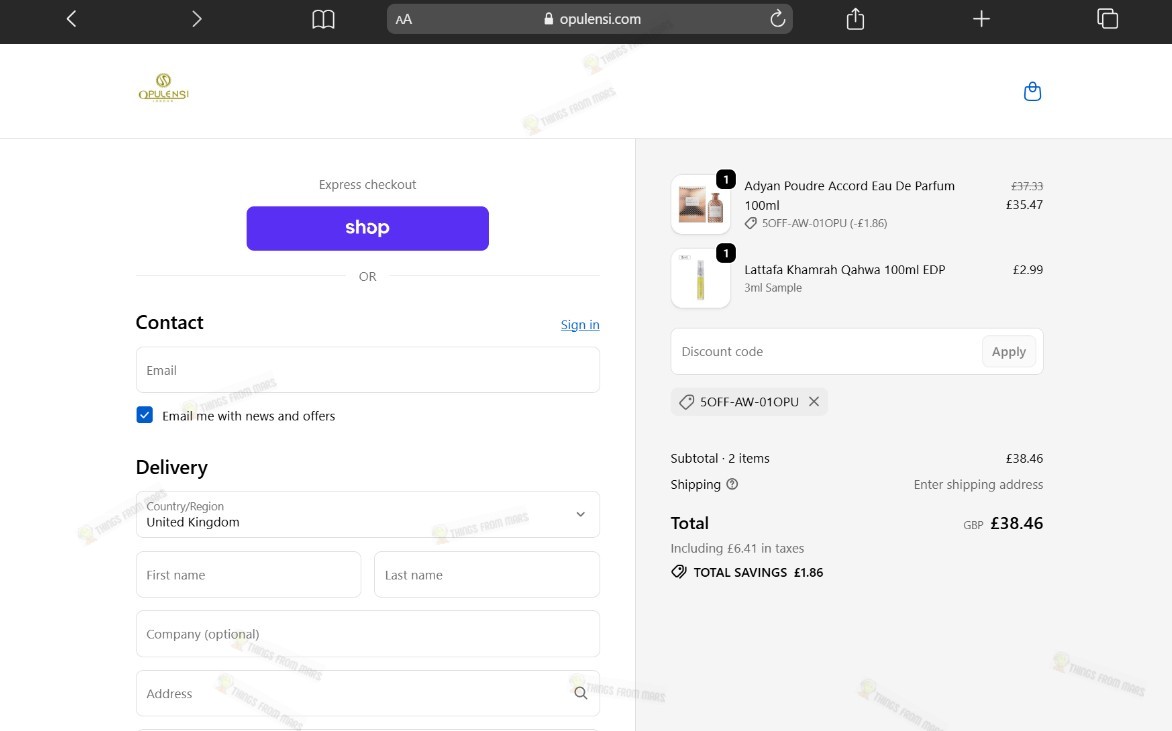Screen dimensions: 1172x731
Task: Click the 'Enter shipping address' text
Action: (x=978, y=484)
